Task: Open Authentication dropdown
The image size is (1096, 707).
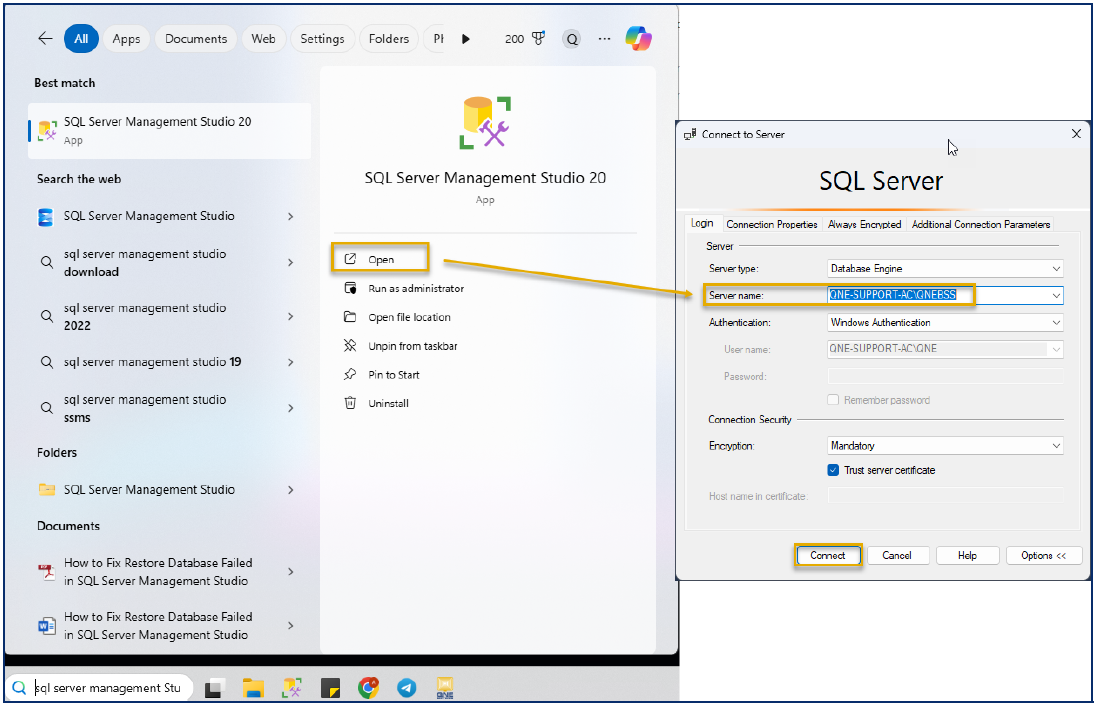Action: tap(945, 322)
